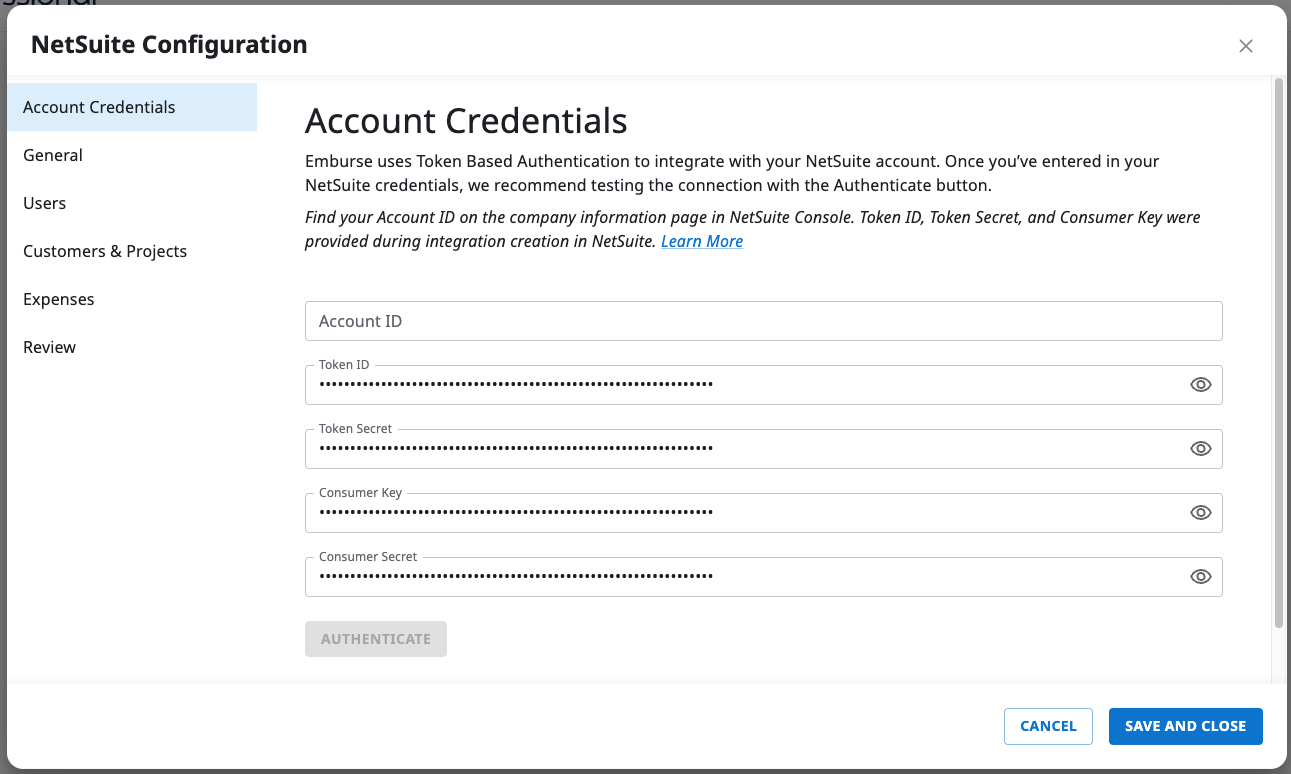Select the Account Credentials section
This screenshot has width=1291, height=774.
(132, 107)
